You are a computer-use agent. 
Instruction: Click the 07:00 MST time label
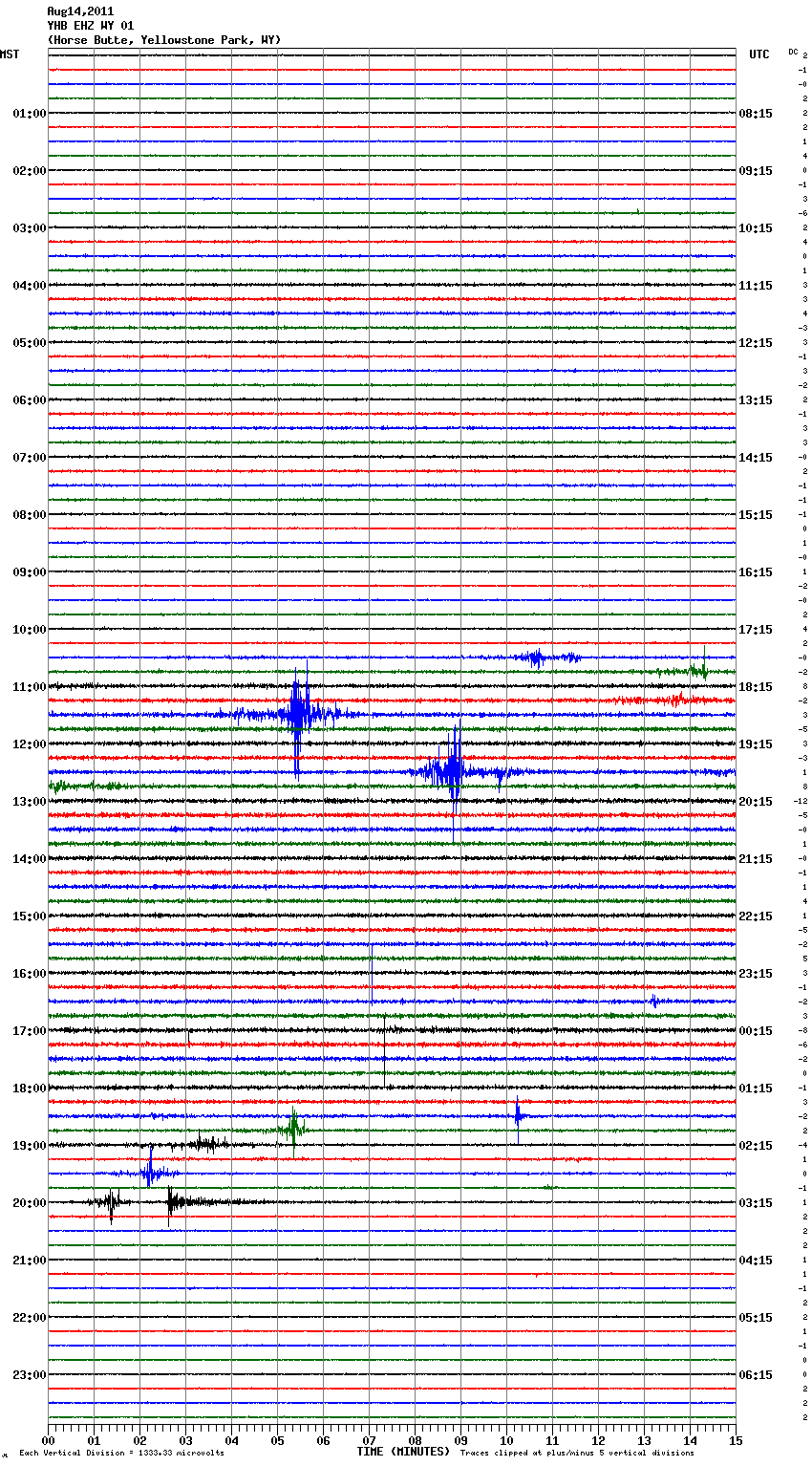(x=29, y=458)
